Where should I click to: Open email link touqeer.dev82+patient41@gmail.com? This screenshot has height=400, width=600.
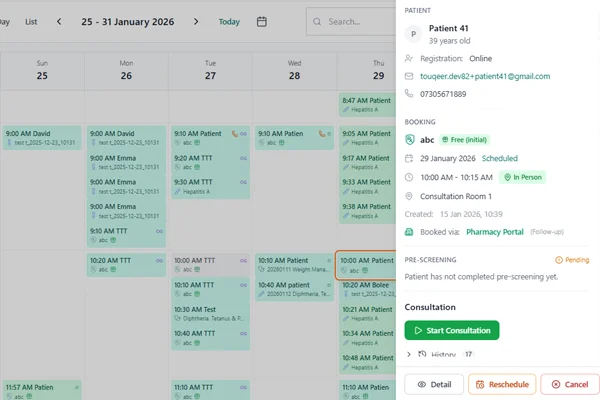485,76
